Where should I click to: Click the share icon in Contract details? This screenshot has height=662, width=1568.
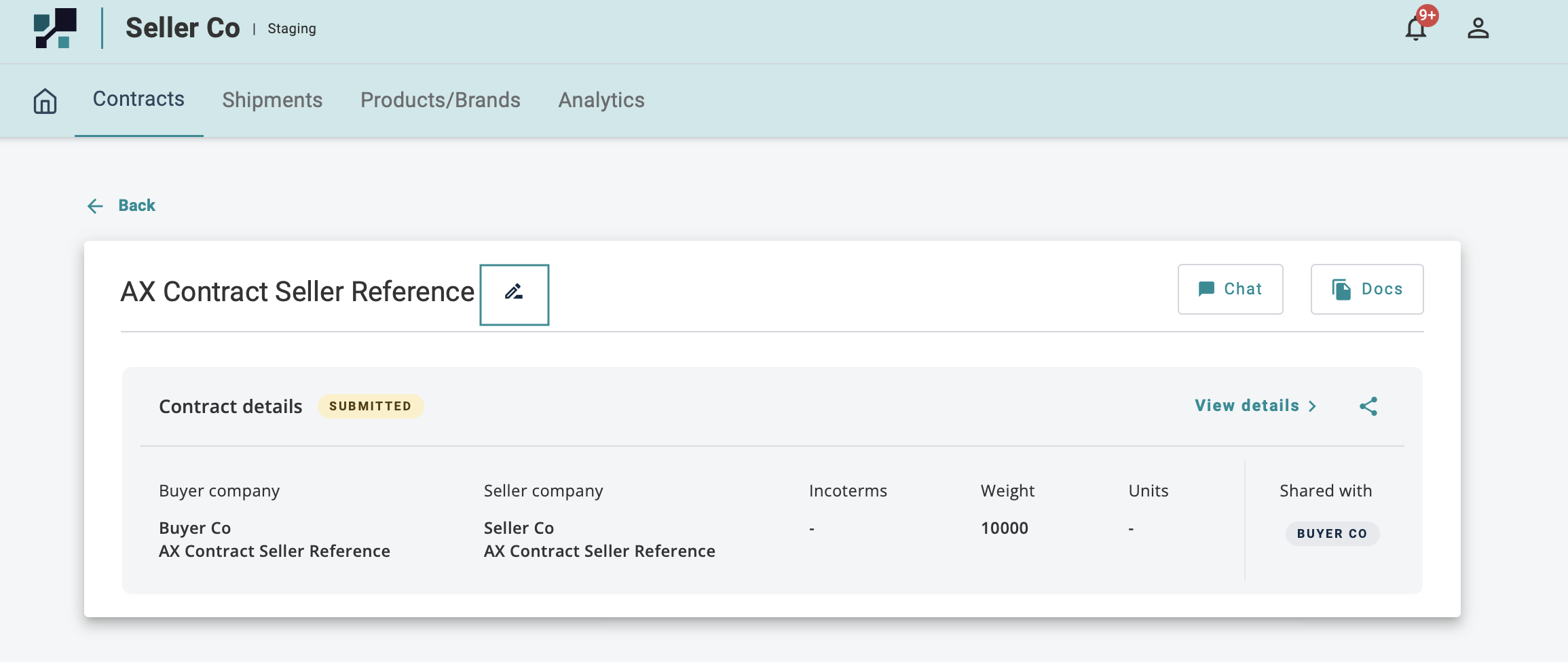1368,406
